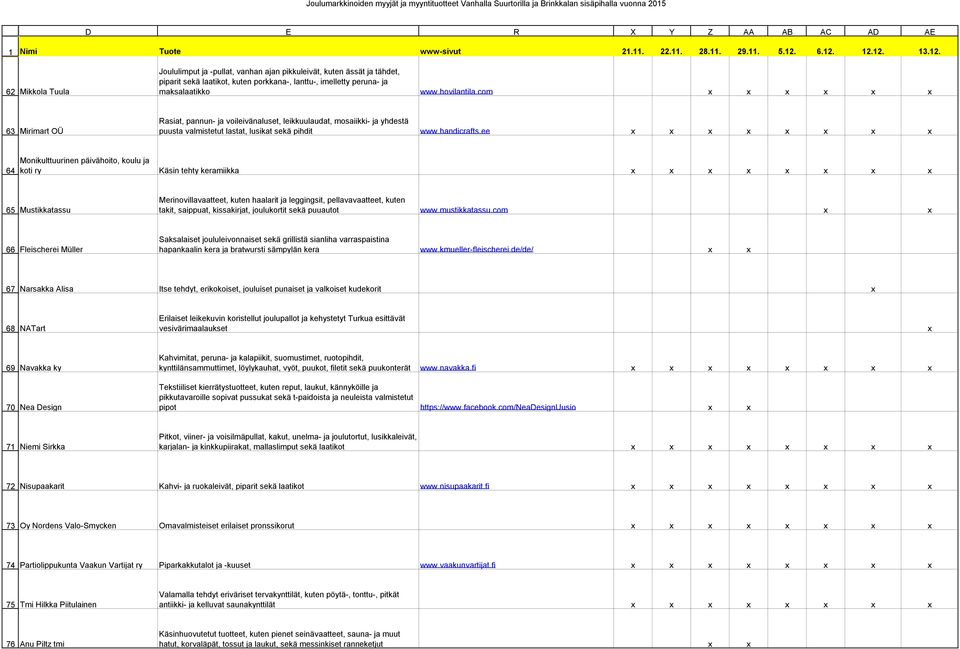
Task: Click 'Kahvi- ja ruokaleivät, piparit sekä laatikot'
Action: pos(231,486)
